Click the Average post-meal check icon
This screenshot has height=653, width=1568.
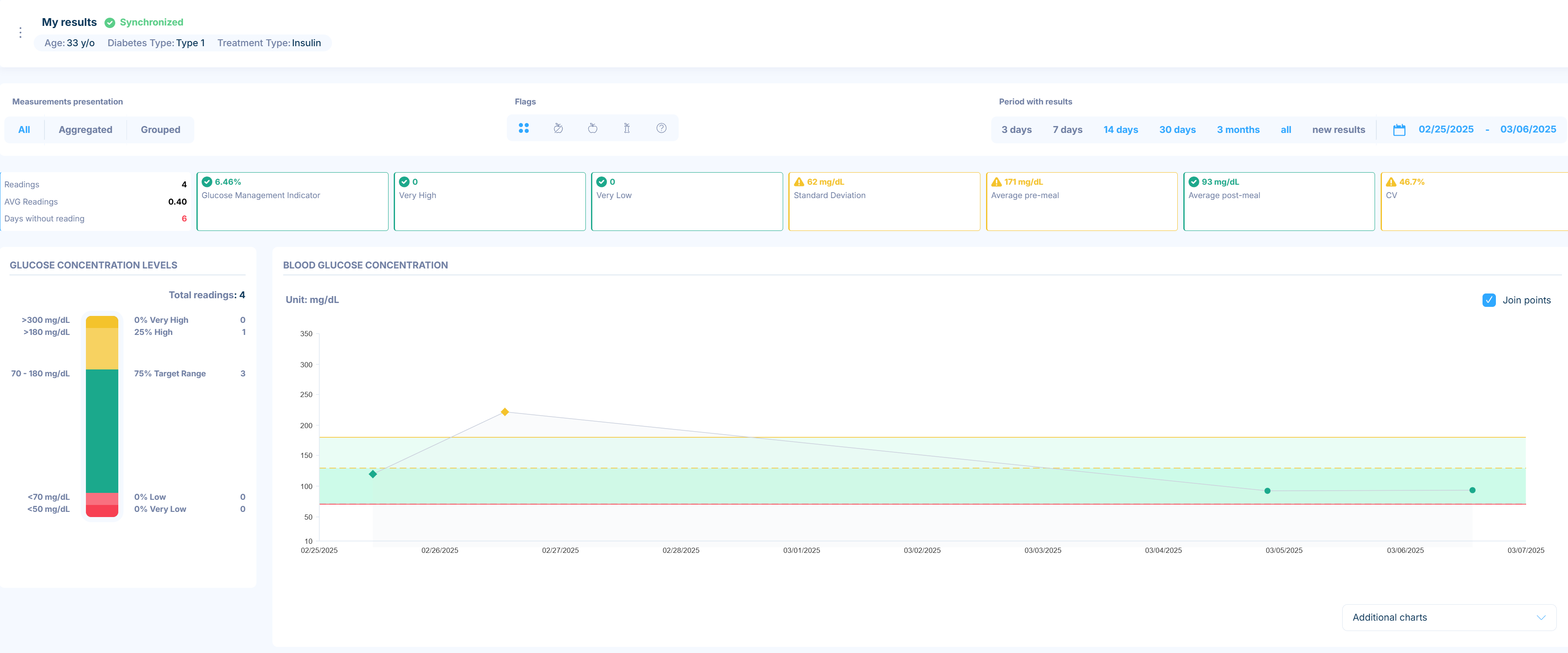(1194, 182)
